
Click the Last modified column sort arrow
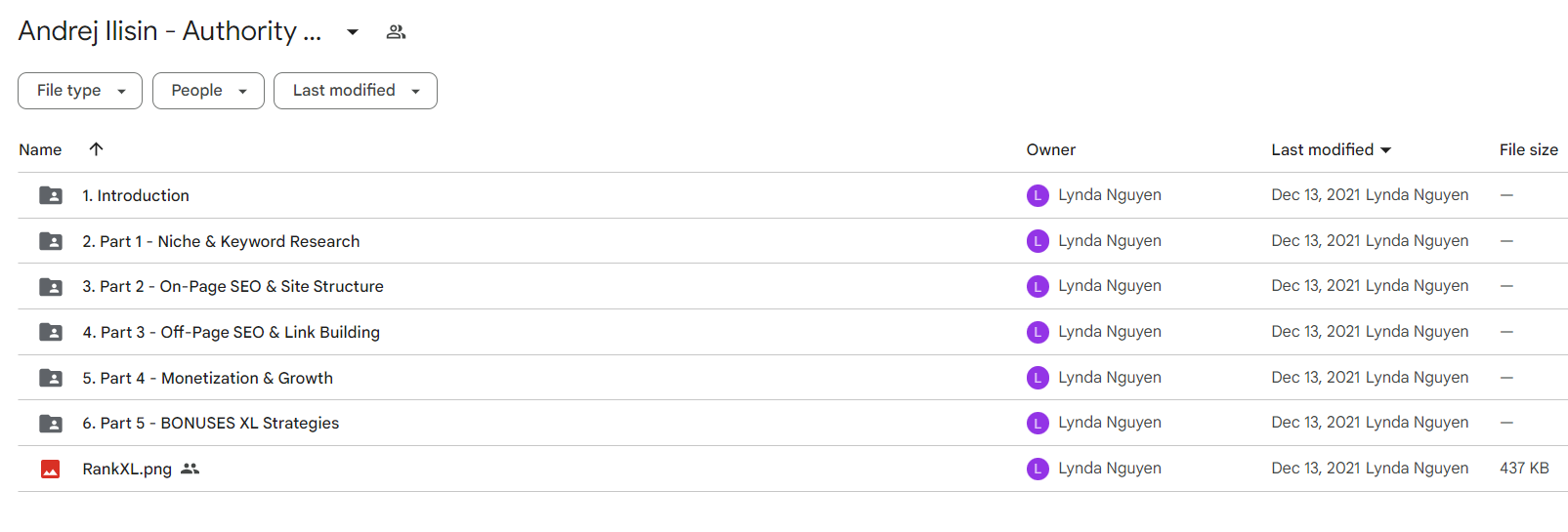pyautogui.click(x=1385, y=150)
